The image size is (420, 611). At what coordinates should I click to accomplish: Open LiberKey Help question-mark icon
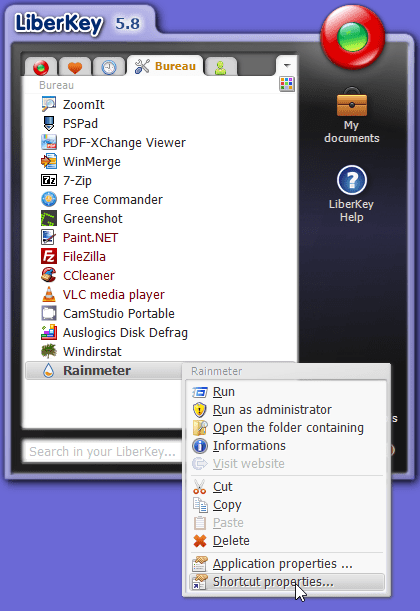pyautogui.click(x=352, y=180)
